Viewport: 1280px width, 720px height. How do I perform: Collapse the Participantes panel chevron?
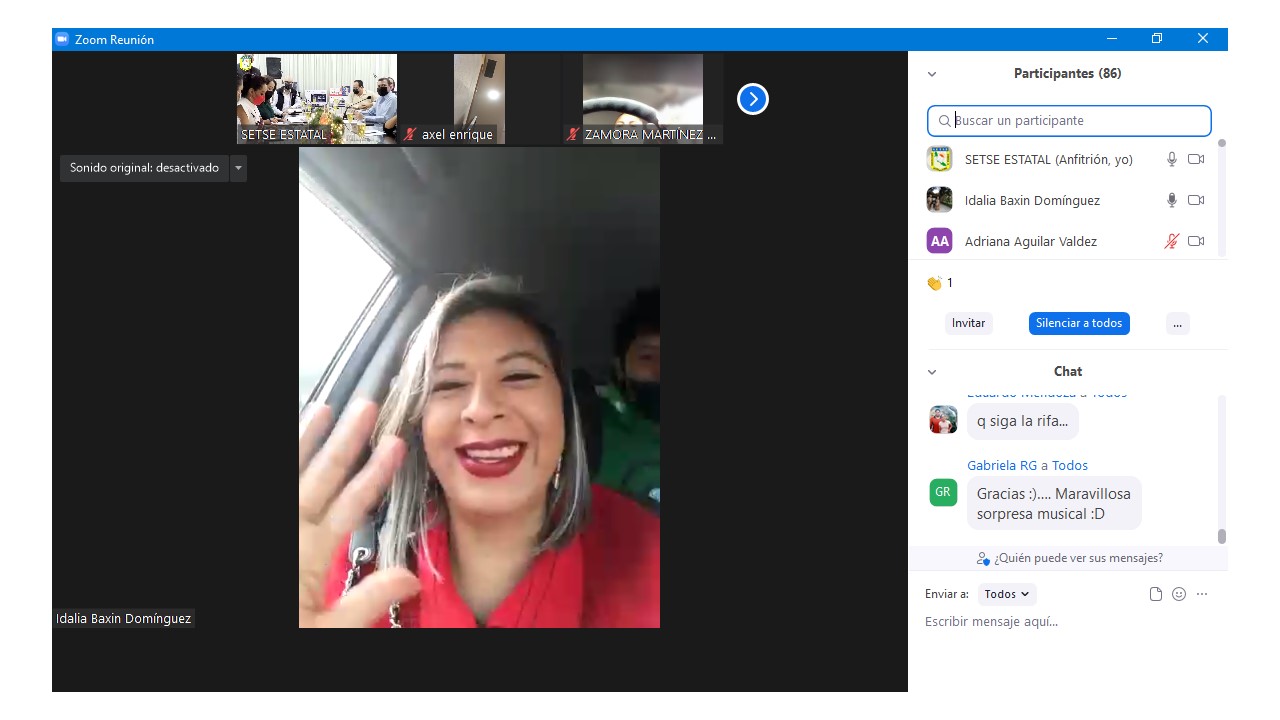(932, 74)
